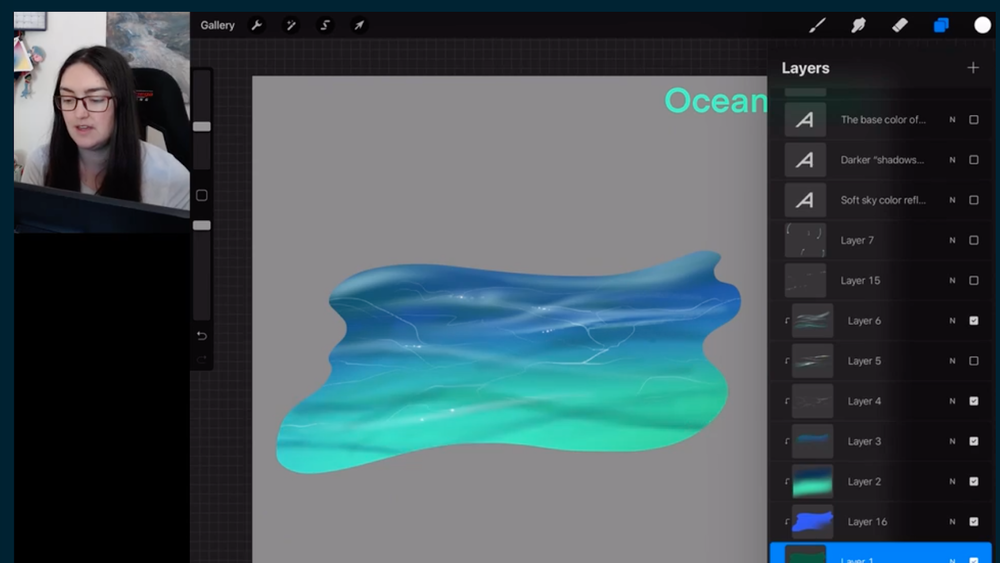Click the undo arrow in the sidebar

click(x=202, y=335)
